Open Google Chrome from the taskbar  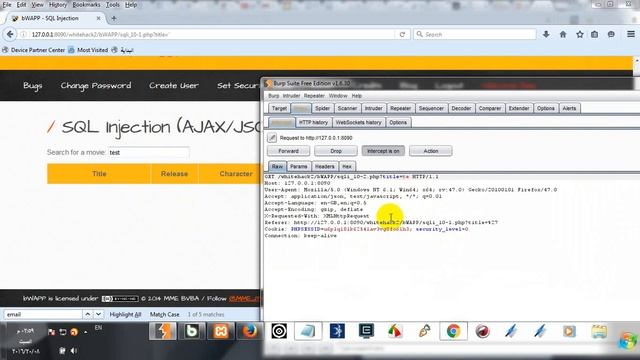[x=453, y=331]
